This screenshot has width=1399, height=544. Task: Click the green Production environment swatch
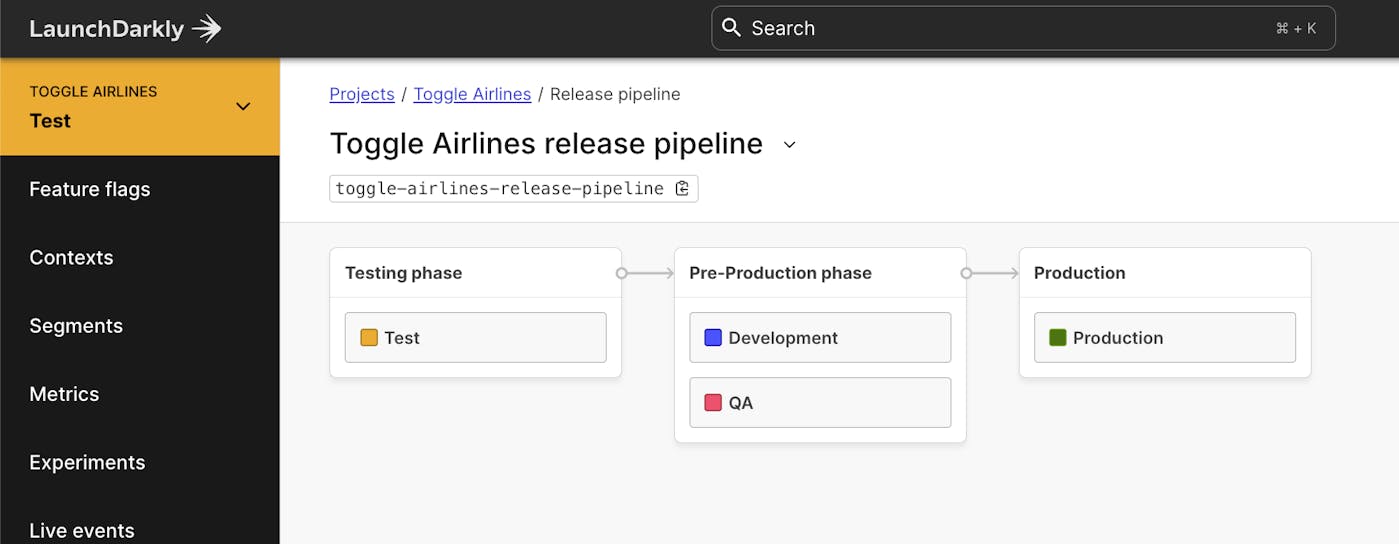1058,338
